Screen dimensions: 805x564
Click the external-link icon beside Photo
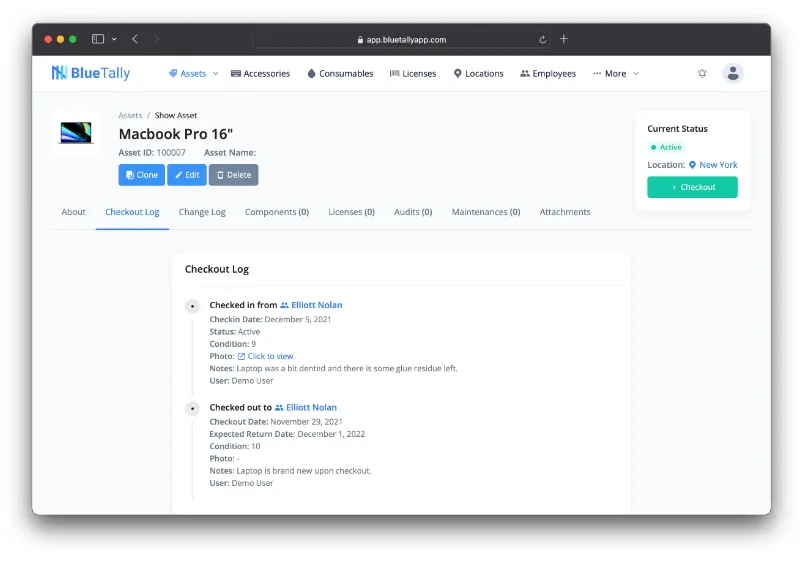(241, 356)
